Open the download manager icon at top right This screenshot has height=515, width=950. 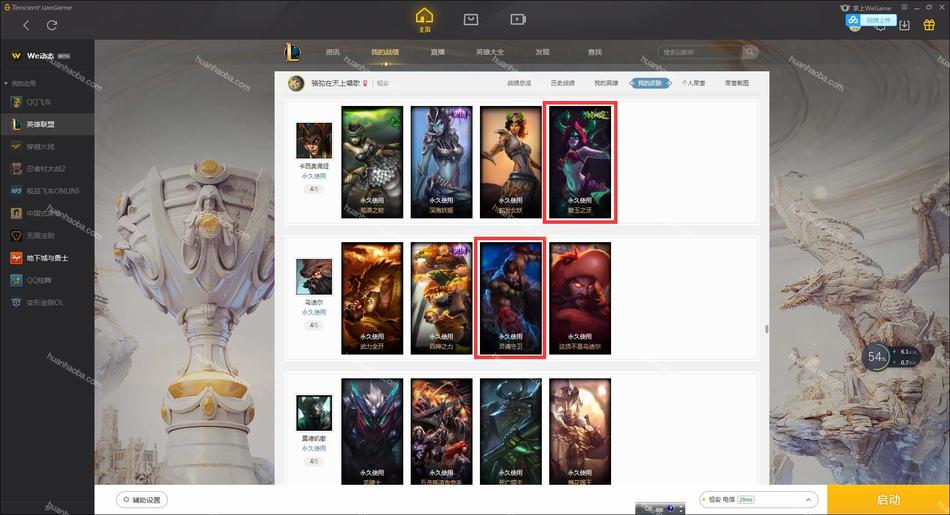pyautogui.click(x=904, y=25)
